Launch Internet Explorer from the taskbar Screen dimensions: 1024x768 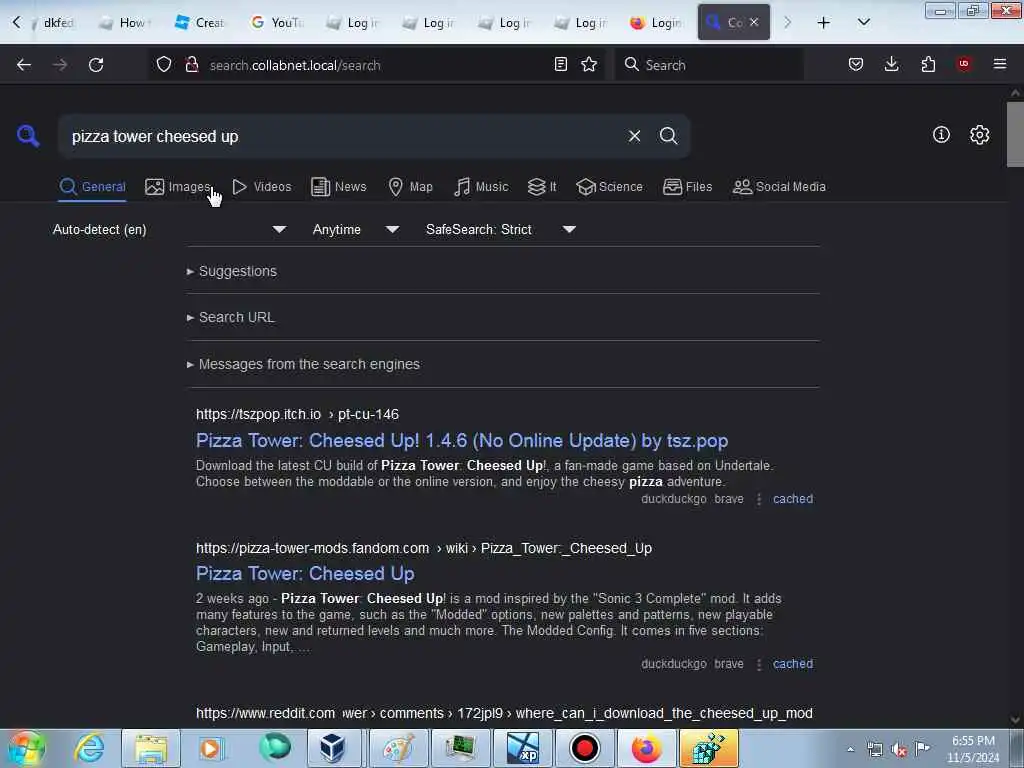click(89, 748)
